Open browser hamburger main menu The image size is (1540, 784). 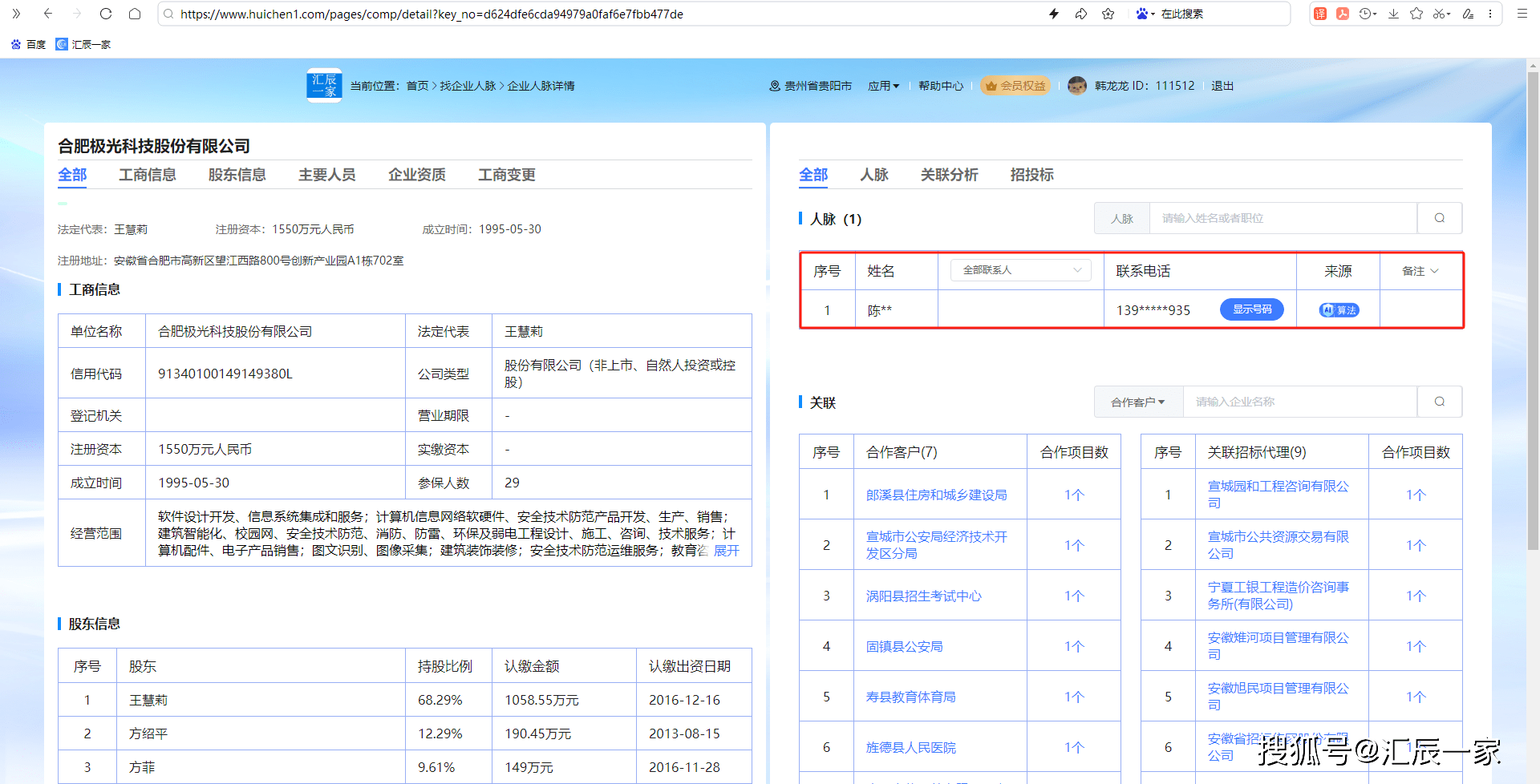pyautogui.click(x=1522, y=14)
